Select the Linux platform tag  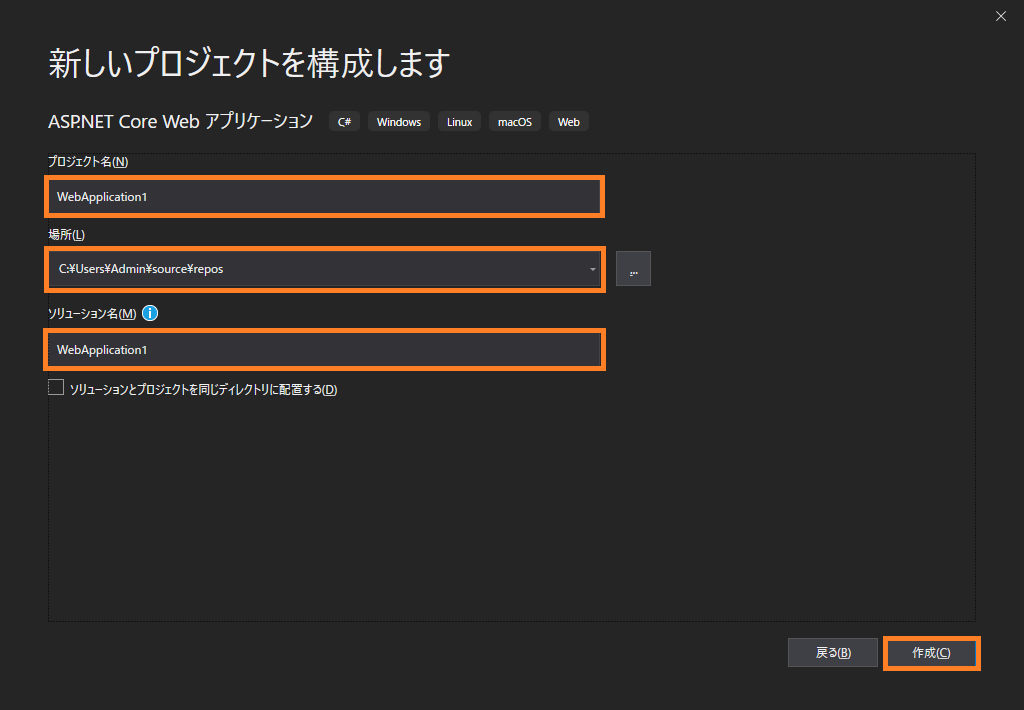point(459,121)
